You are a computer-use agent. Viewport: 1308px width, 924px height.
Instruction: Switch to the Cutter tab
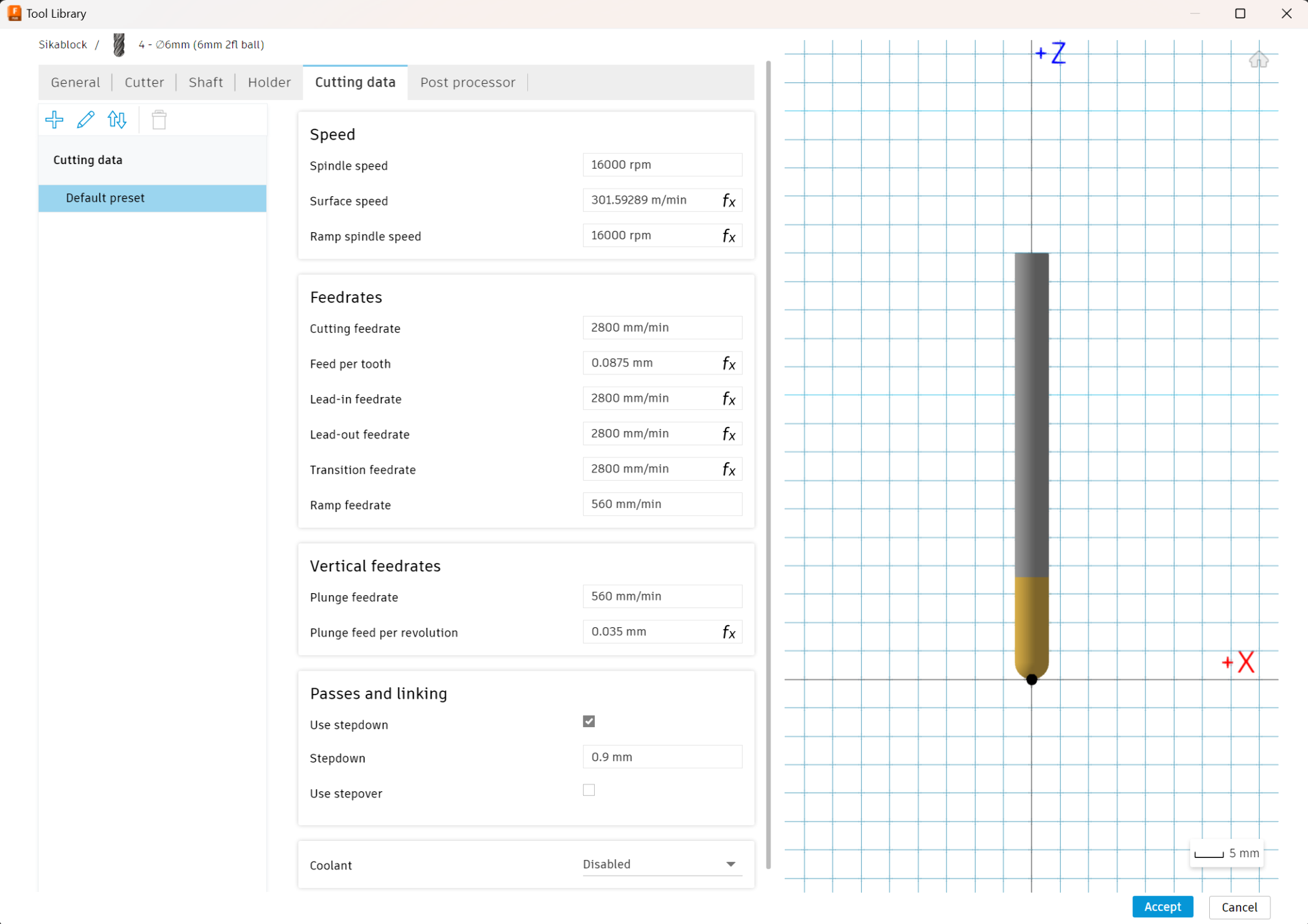click(144, 82)
